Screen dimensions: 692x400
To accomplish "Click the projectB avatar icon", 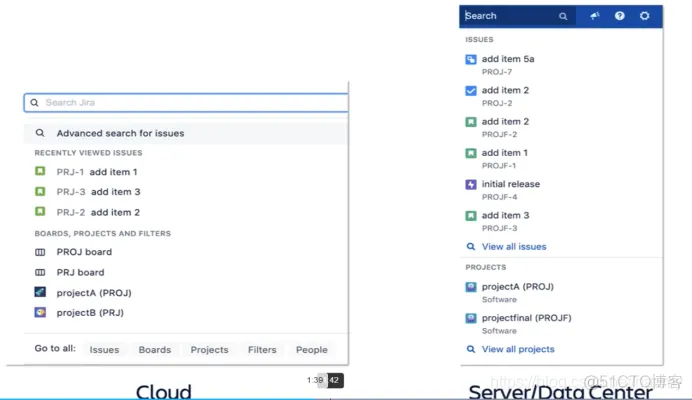I will pos(40,312).
